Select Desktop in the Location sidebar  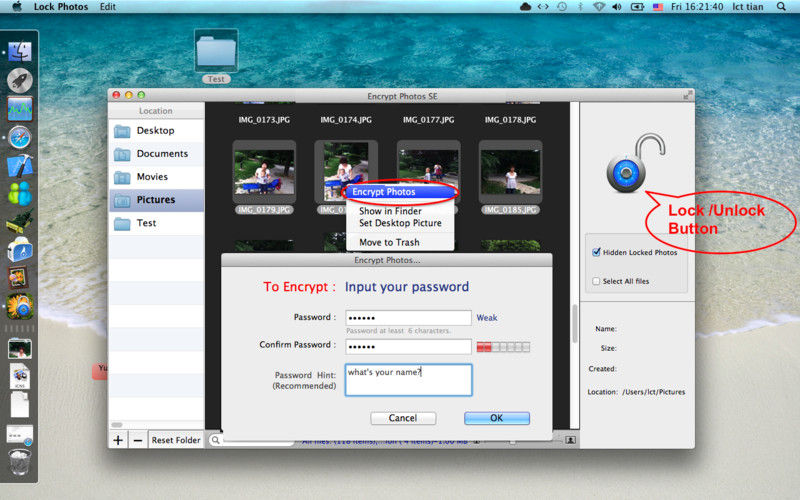pyautogui.click(x=156, y=131)
